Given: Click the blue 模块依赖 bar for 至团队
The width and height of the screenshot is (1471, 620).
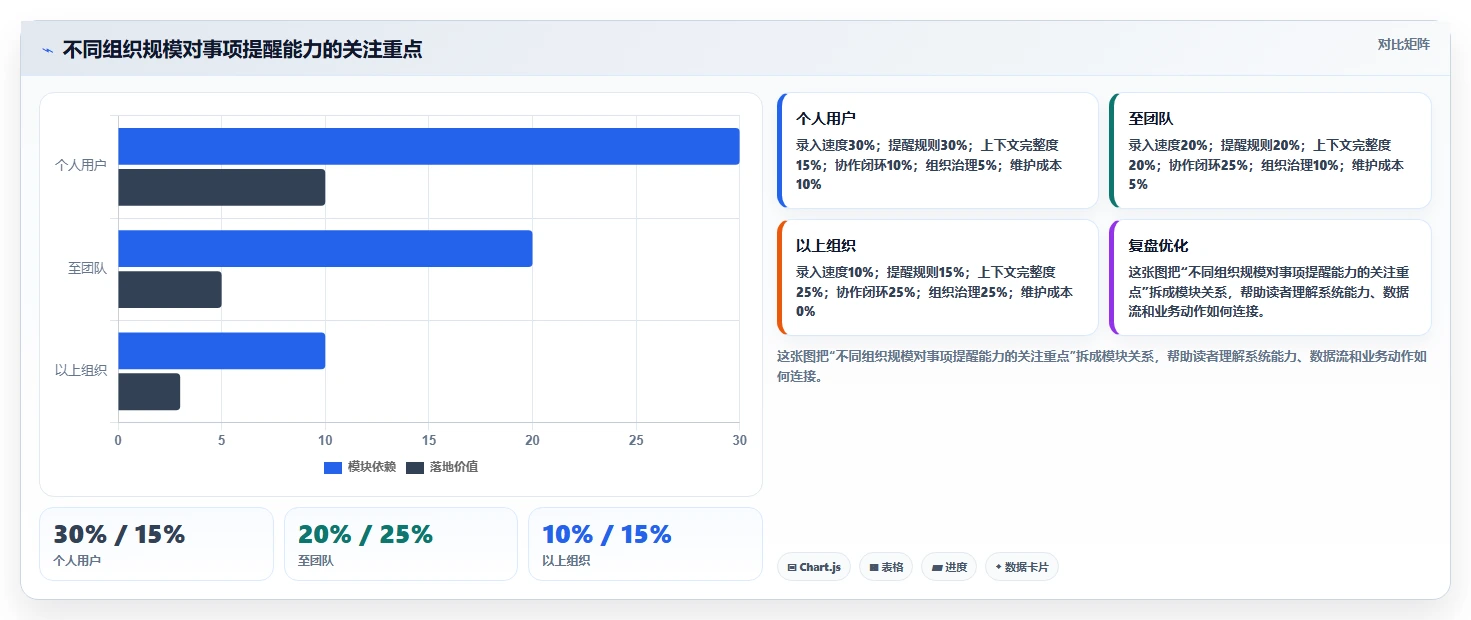Looking at the screenshot, I should 325,248.
